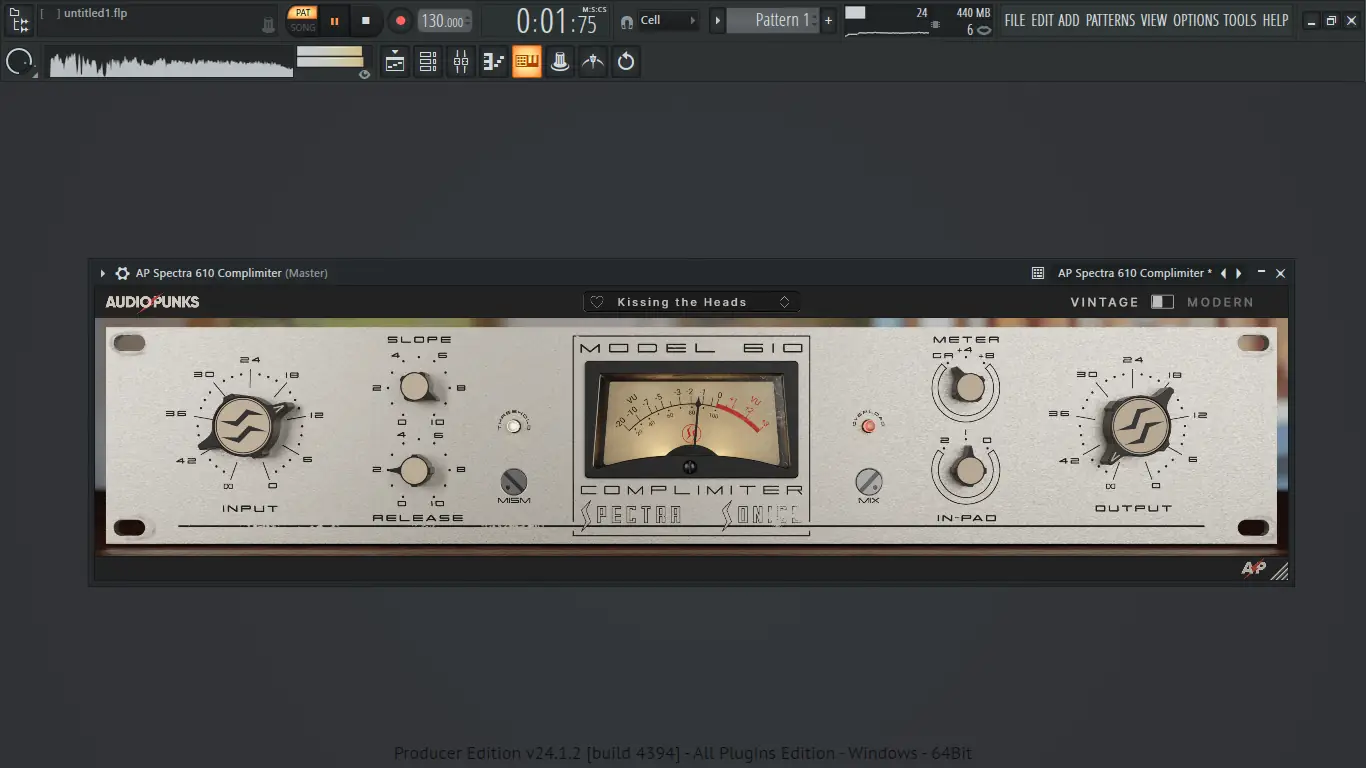Click the circular undo history icon
The width and height of the screenshot is (1366, 768).
pyautogui.click(x=626, y=62)
